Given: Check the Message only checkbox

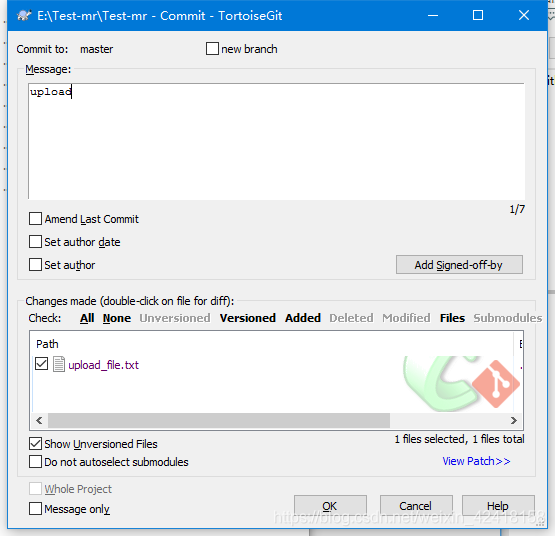Looking at the screenshot, I should (35, 509).
